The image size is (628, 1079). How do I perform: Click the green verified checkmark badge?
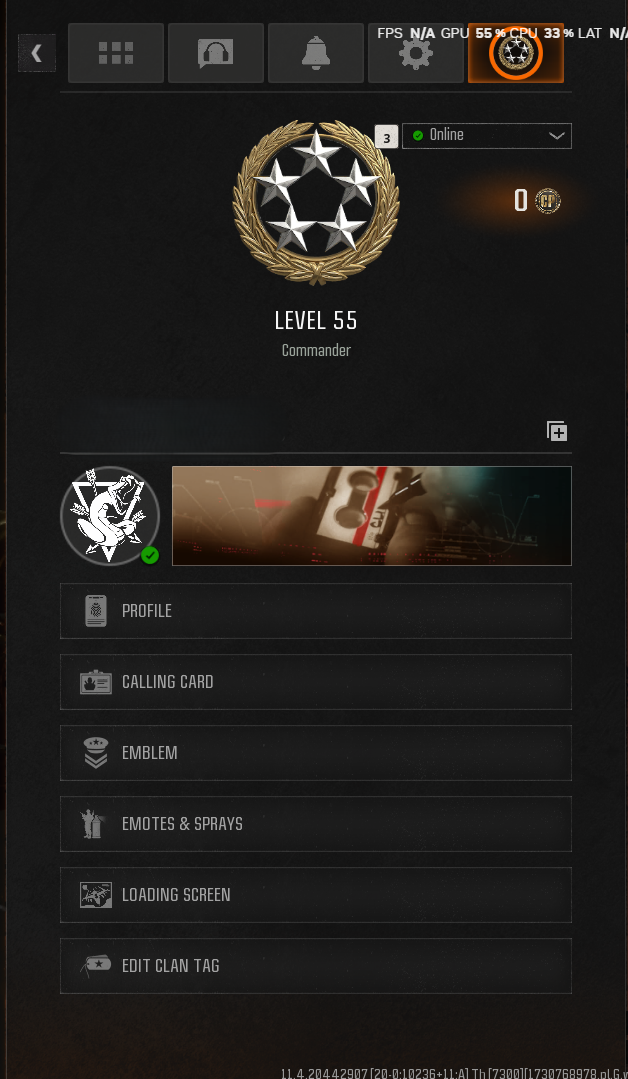pyautogui.click(x=150, y=555)
